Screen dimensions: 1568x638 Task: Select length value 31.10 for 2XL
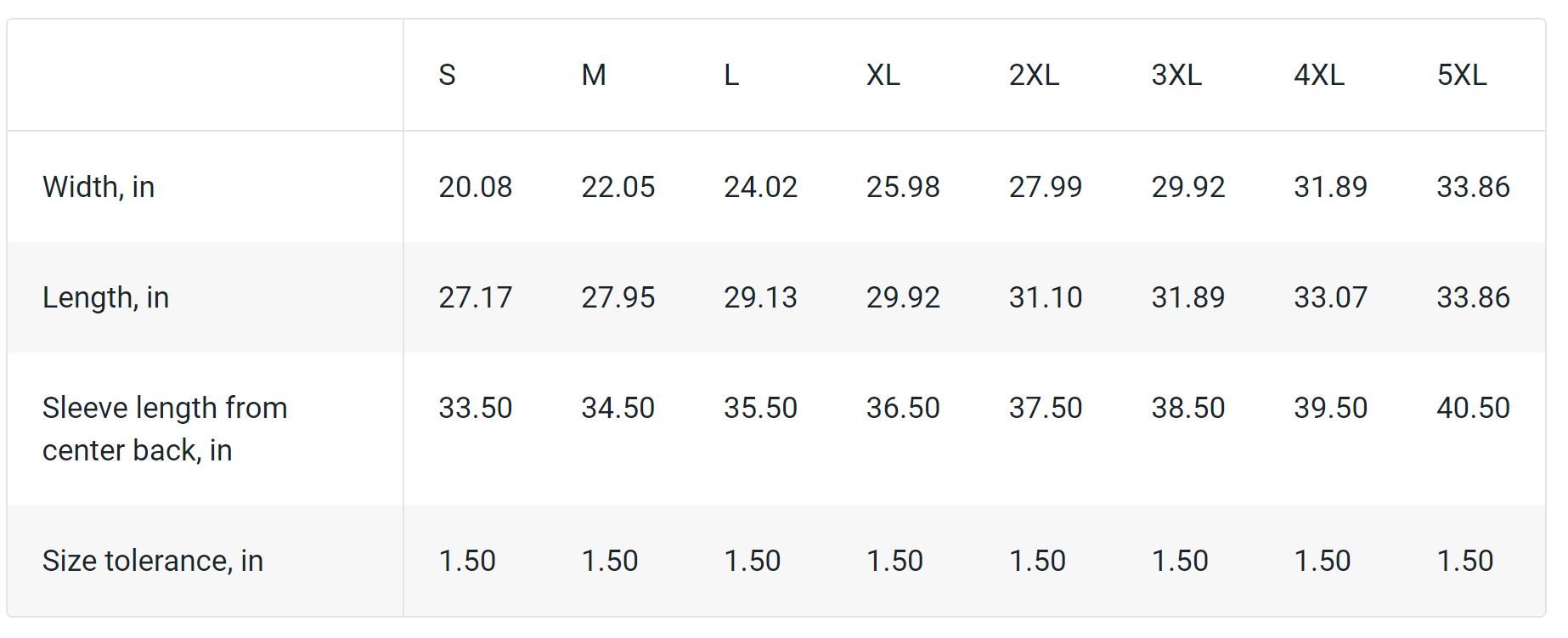[x=1045, y=297]
